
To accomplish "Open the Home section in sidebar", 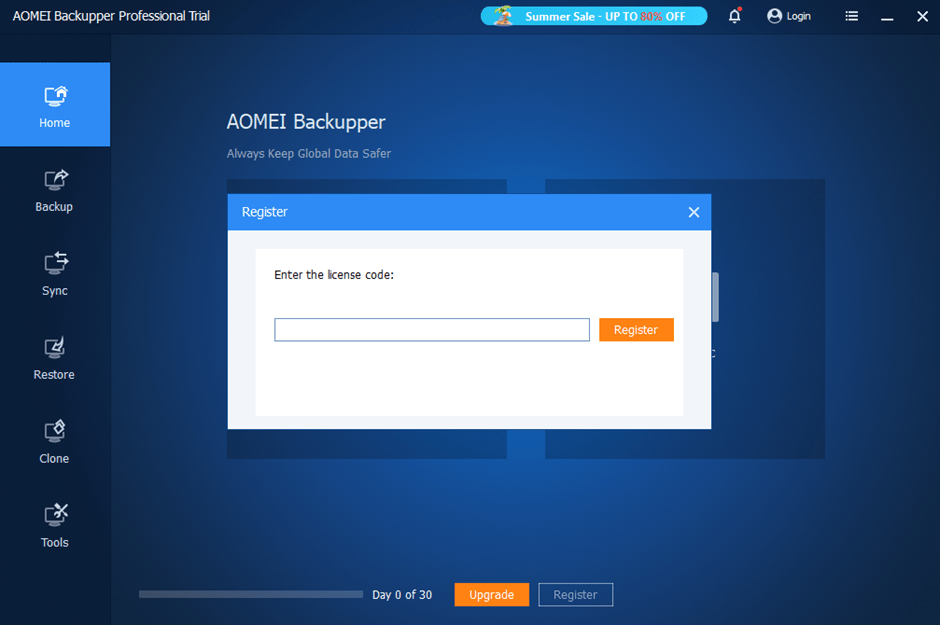I will coord(55,104).
